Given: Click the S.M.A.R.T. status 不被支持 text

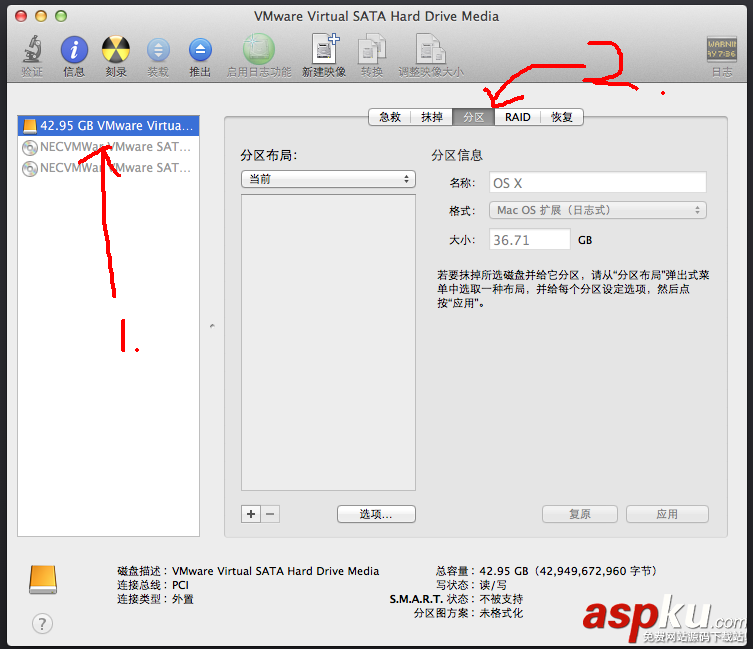Looking at the screenshot, I should 501,599.
